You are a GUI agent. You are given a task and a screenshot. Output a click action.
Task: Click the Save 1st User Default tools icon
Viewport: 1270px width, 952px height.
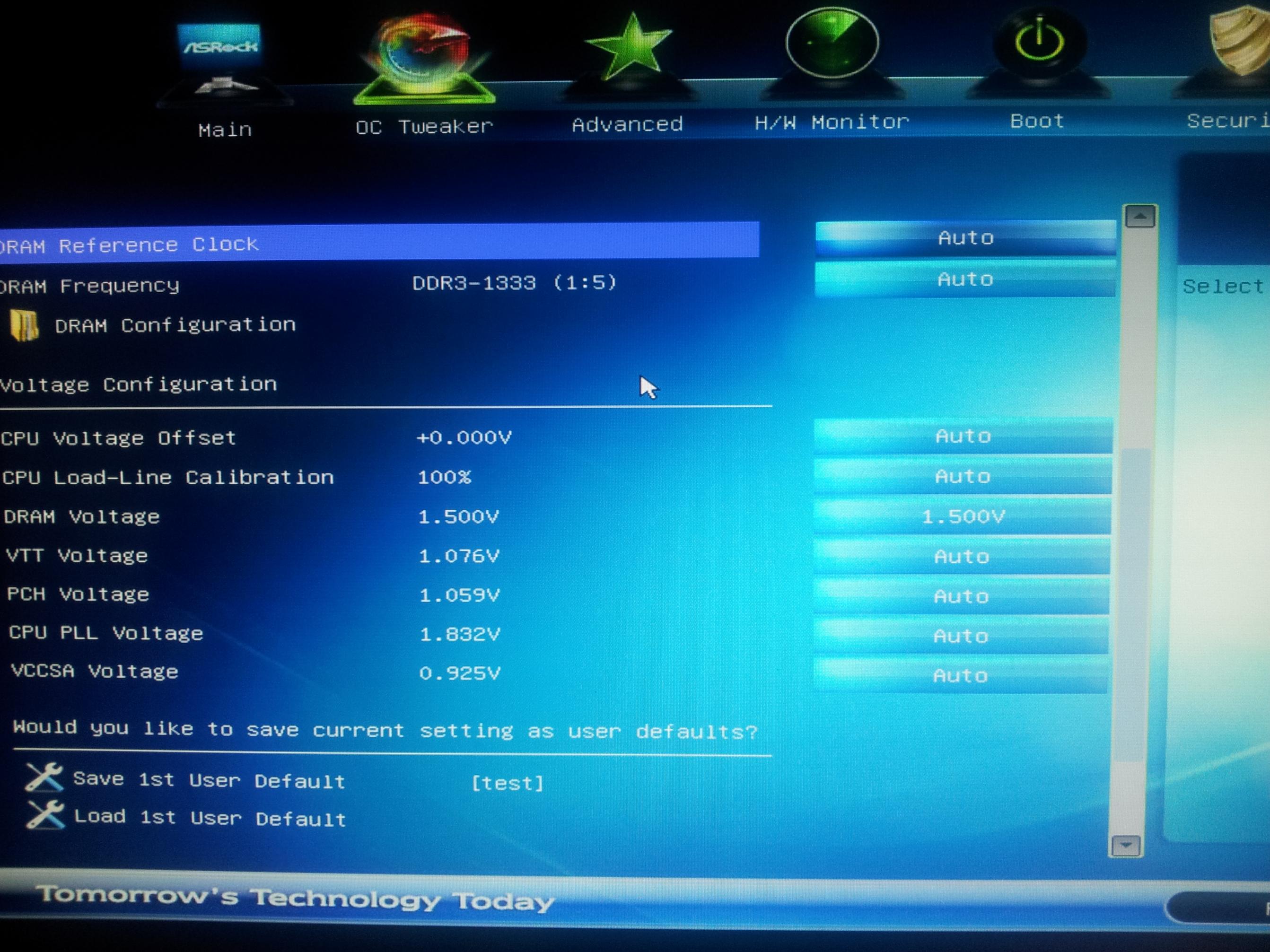tap(44, 778)
